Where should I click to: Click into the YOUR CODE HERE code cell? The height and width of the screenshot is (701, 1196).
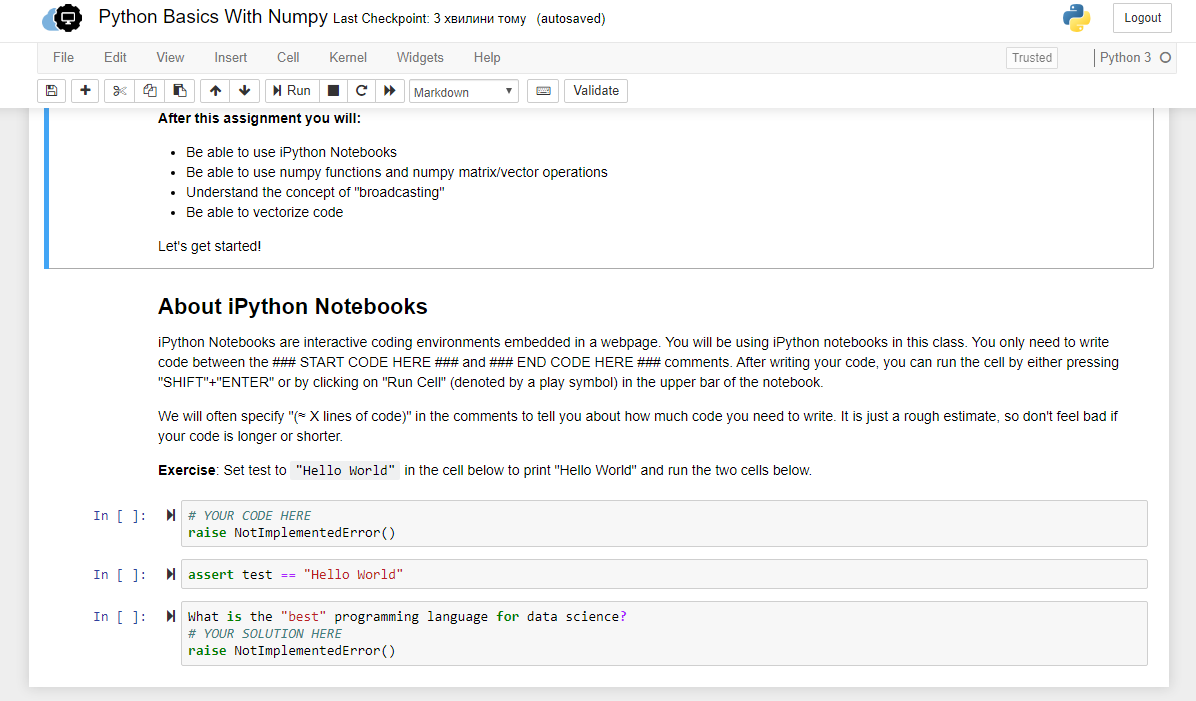click(664, 524)
